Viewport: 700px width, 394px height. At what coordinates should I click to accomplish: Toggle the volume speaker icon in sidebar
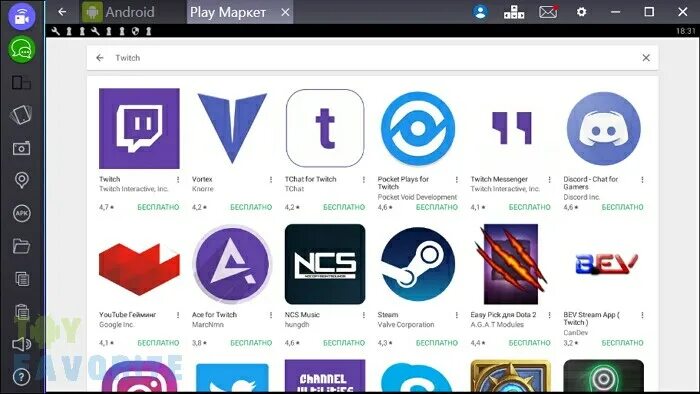(21, 344)
